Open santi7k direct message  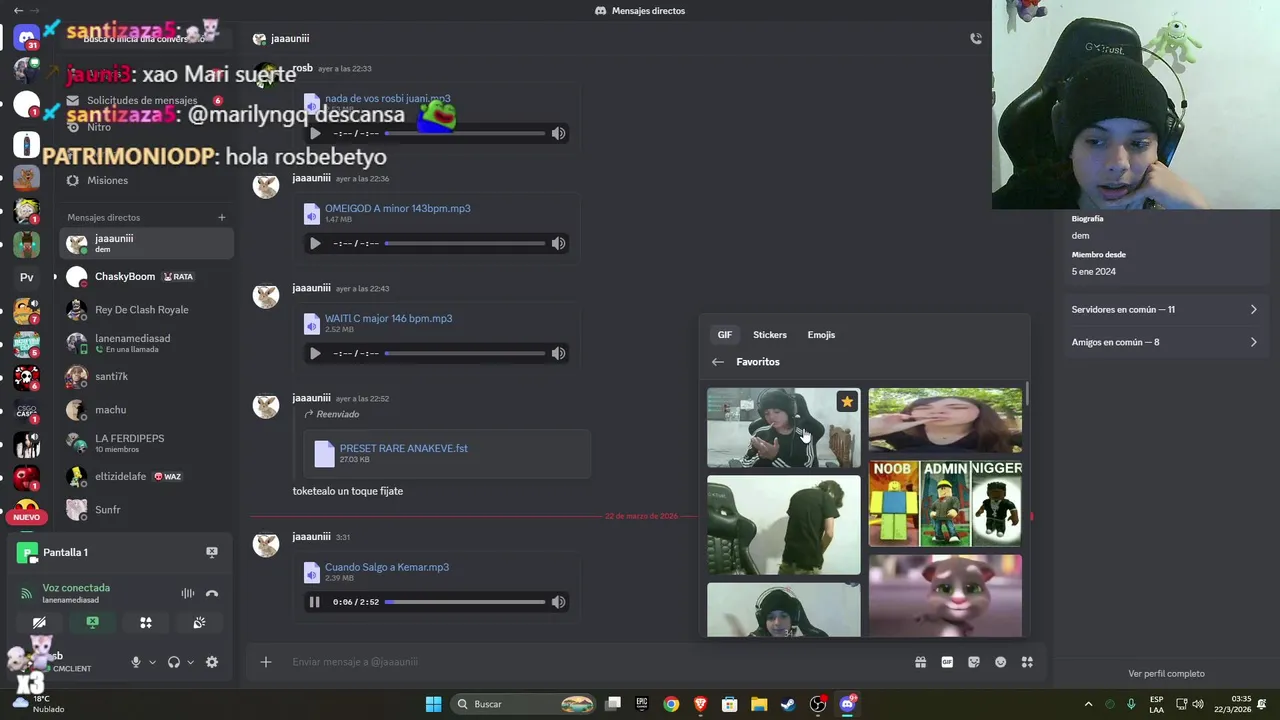[147, 377]
